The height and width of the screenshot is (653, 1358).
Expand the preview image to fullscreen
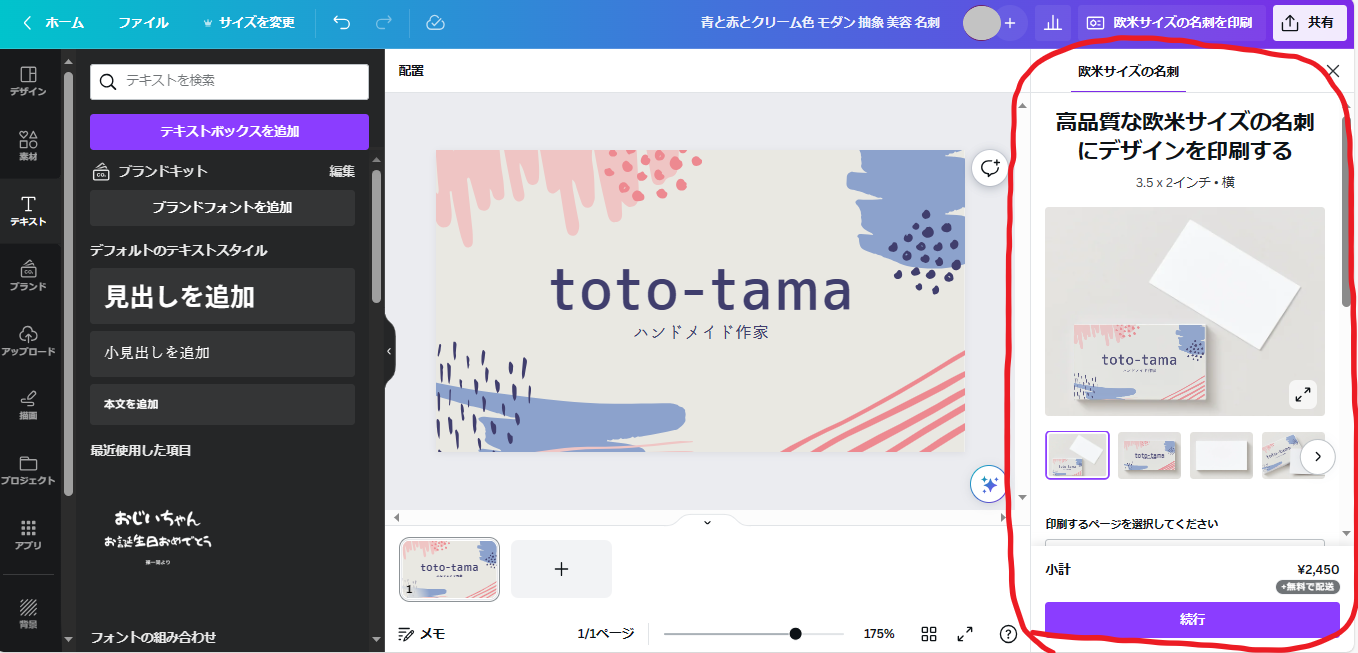tap(1303, 394)
